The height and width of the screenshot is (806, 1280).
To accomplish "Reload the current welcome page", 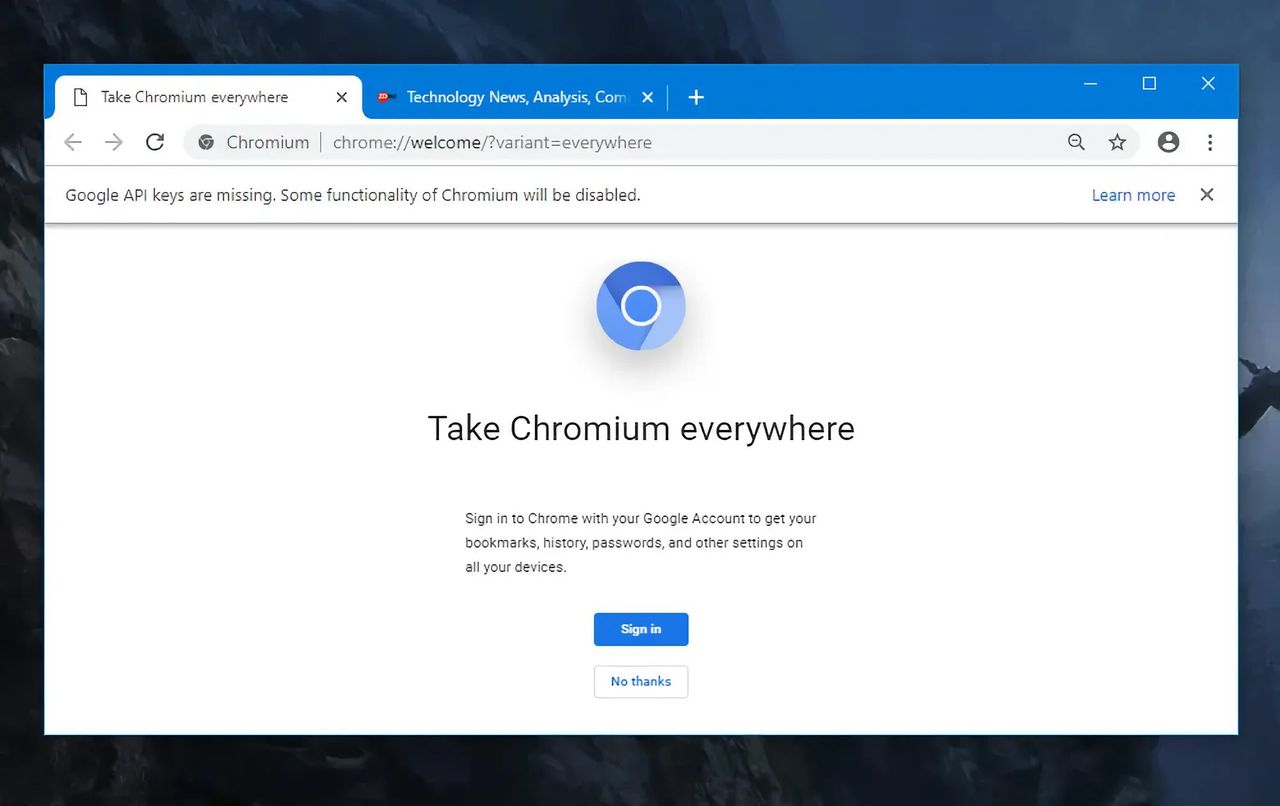I will (x=154, y=142).
